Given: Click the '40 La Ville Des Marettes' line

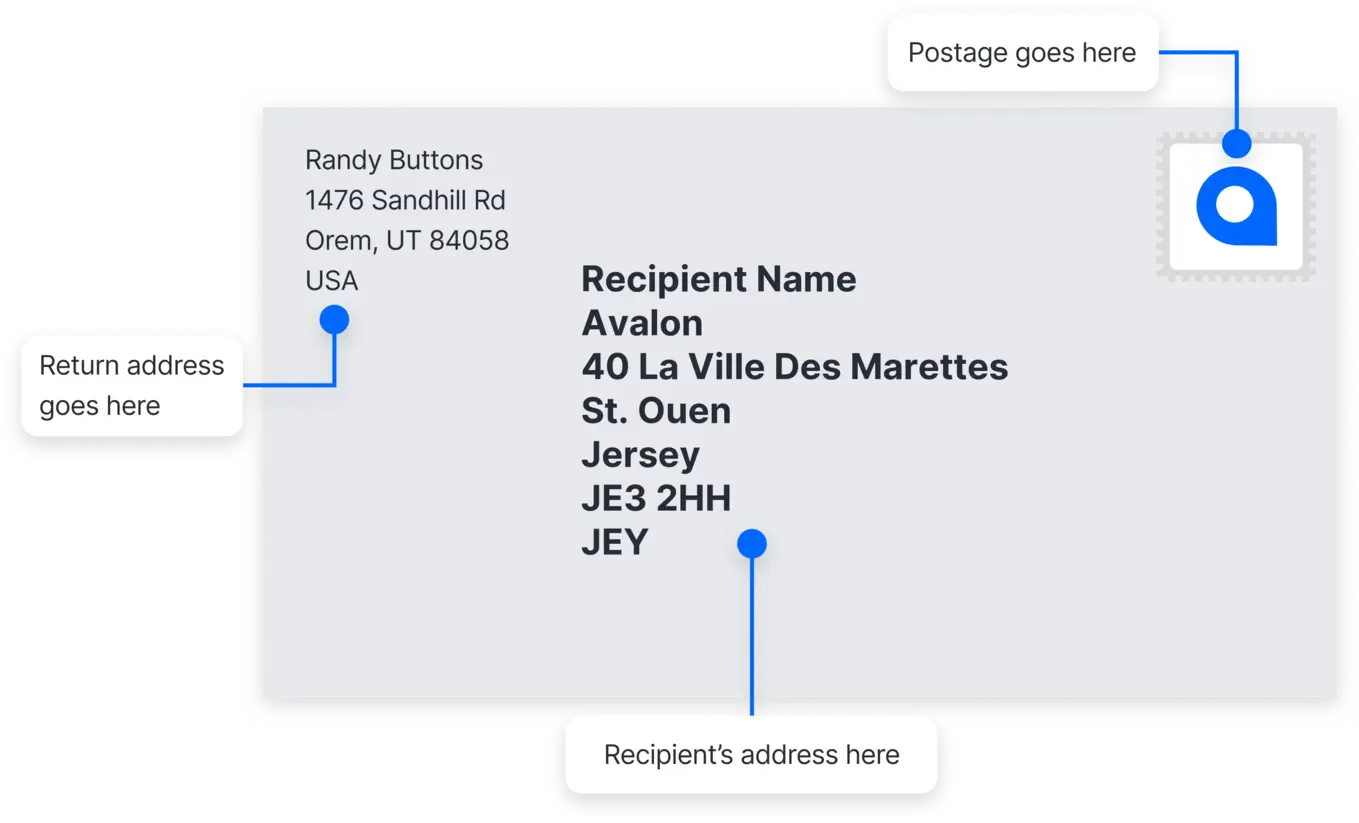Looking at the screenshot, I should tap(795, 367).
